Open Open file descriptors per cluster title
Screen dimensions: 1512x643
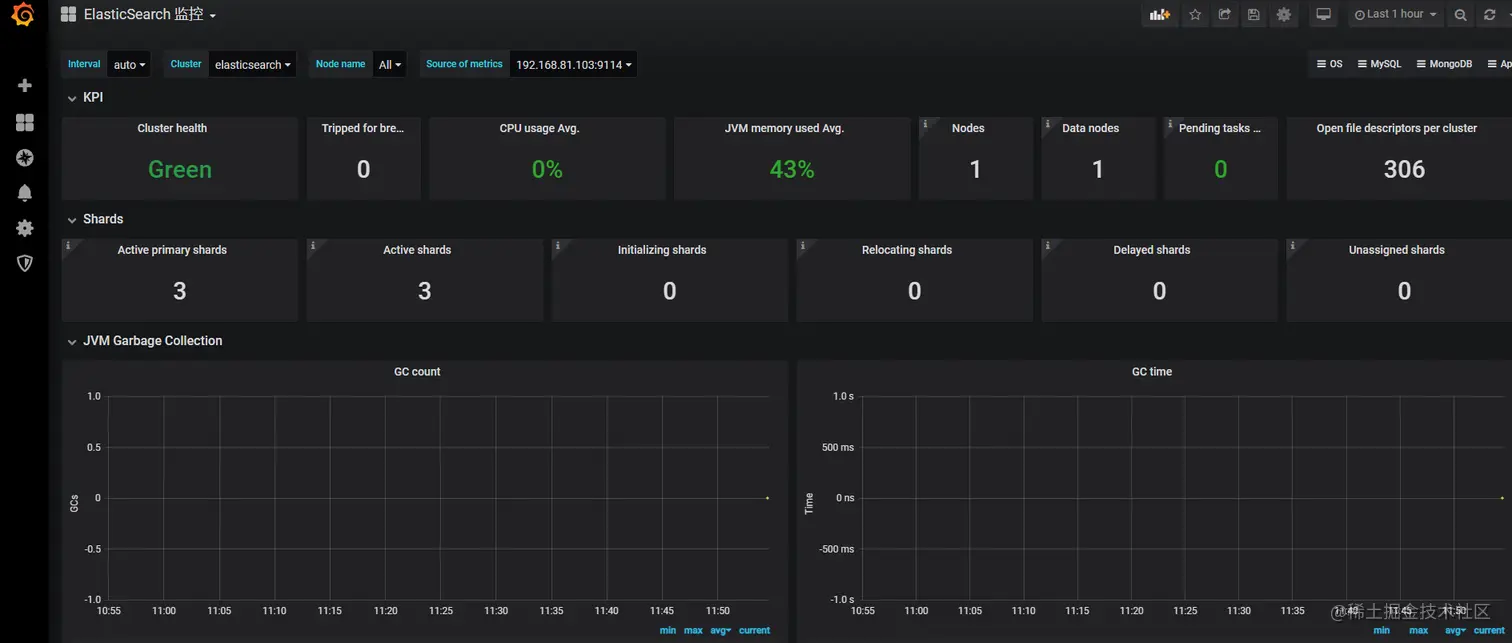coord(1396,128)
